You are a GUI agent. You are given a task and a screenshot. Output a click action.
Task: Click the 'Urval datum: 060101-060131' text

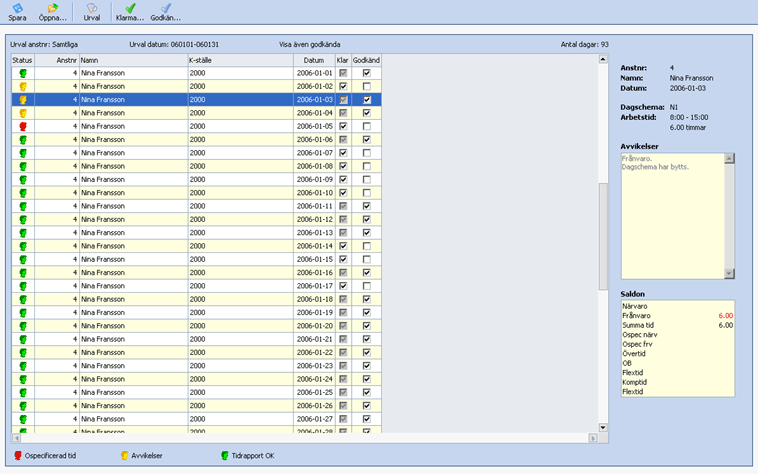174,44
